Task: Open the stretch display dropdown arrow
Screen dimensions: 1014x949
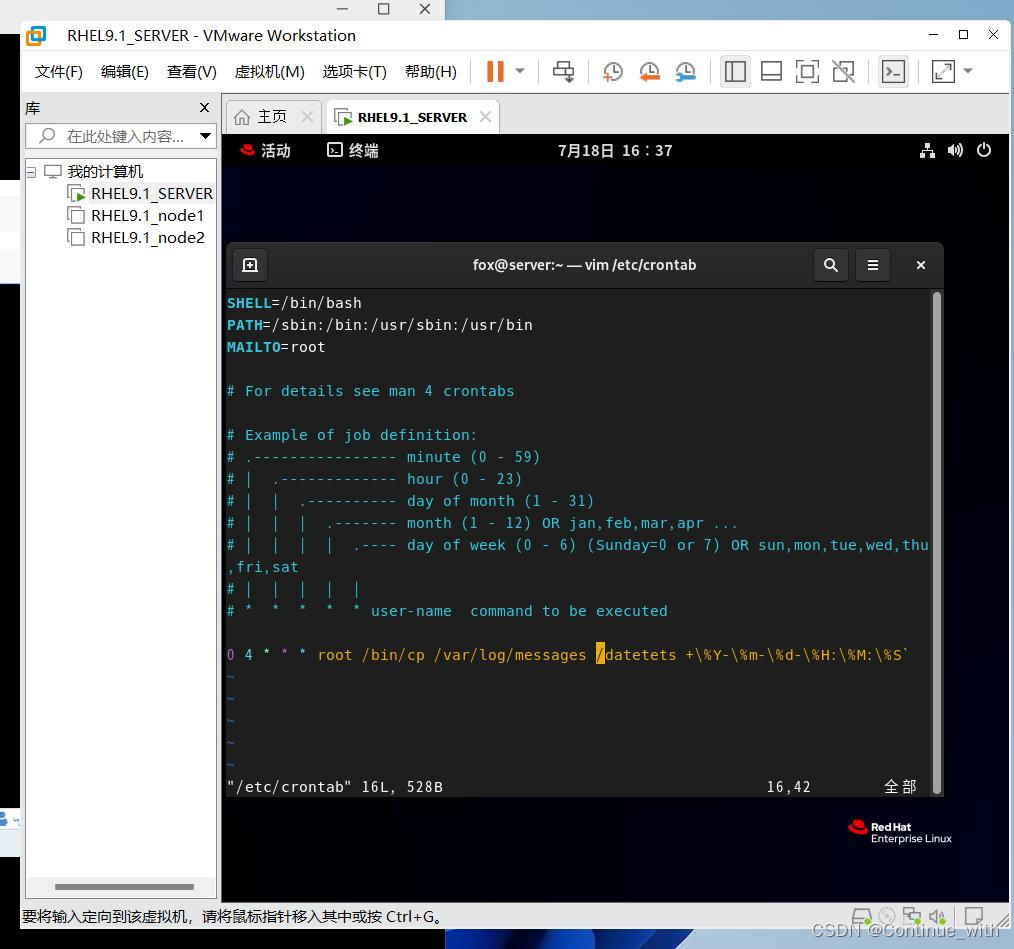Action: click(x=968, y=71)
